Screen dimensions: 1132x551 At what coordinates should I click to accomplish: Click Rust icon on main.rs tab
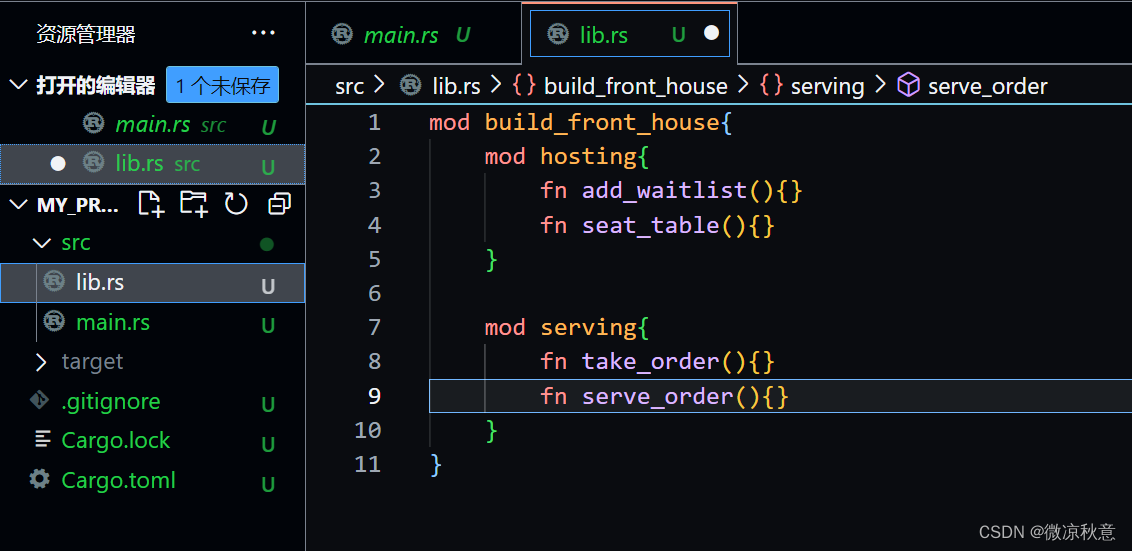click(x=341, y=35)
